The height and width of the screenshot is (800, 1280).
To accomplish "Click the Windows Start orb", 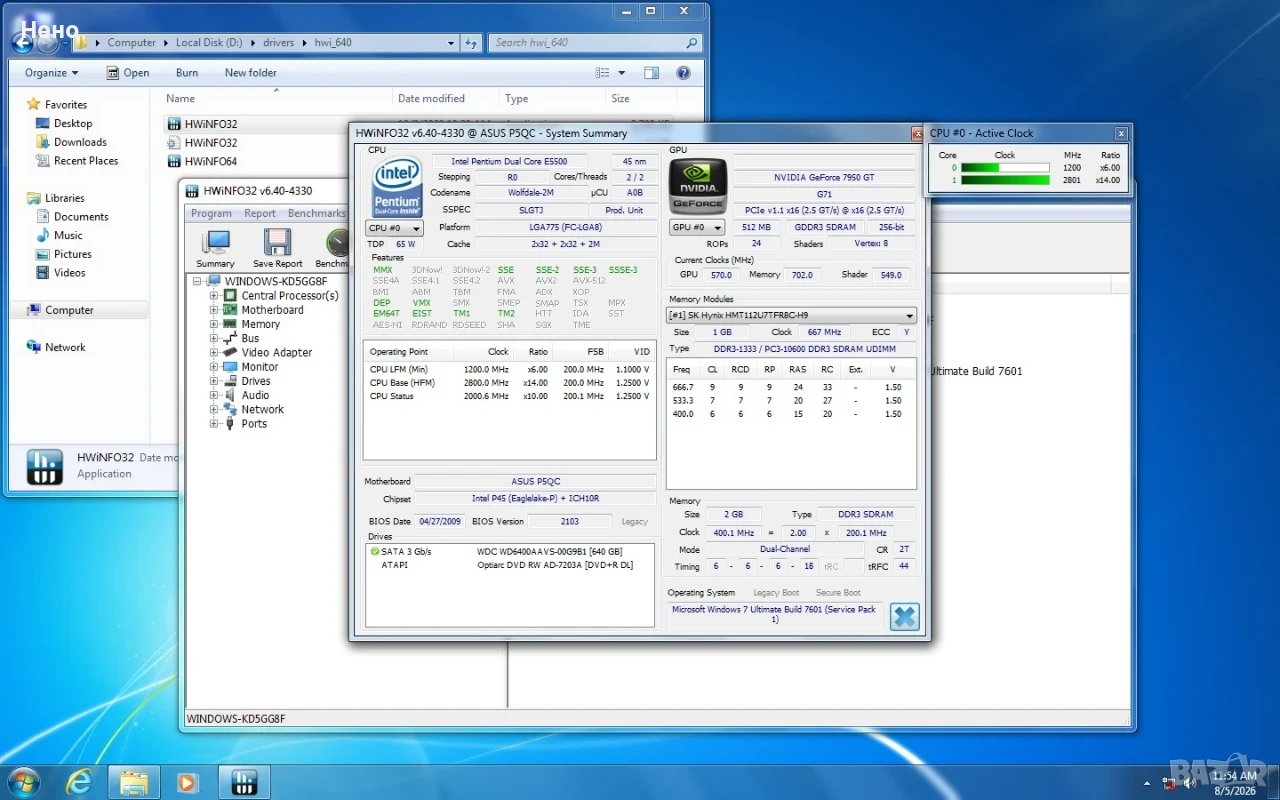I will 24,782.
